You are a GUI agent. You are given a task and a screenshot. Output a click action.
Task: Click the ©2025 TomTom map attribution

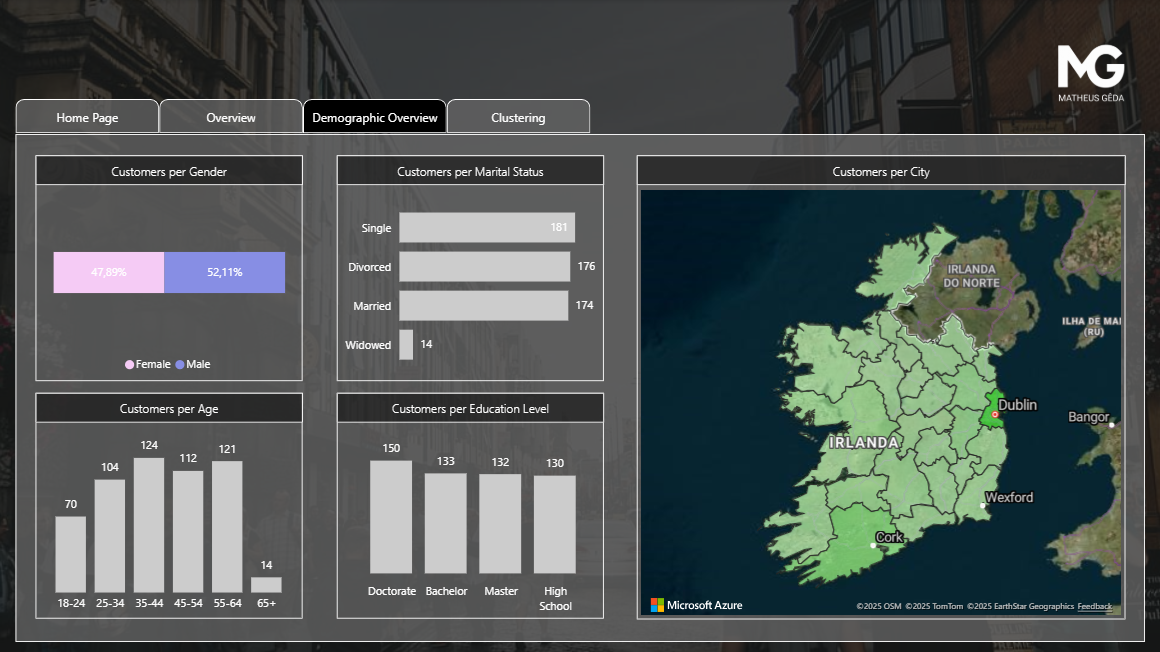point(934,606)
